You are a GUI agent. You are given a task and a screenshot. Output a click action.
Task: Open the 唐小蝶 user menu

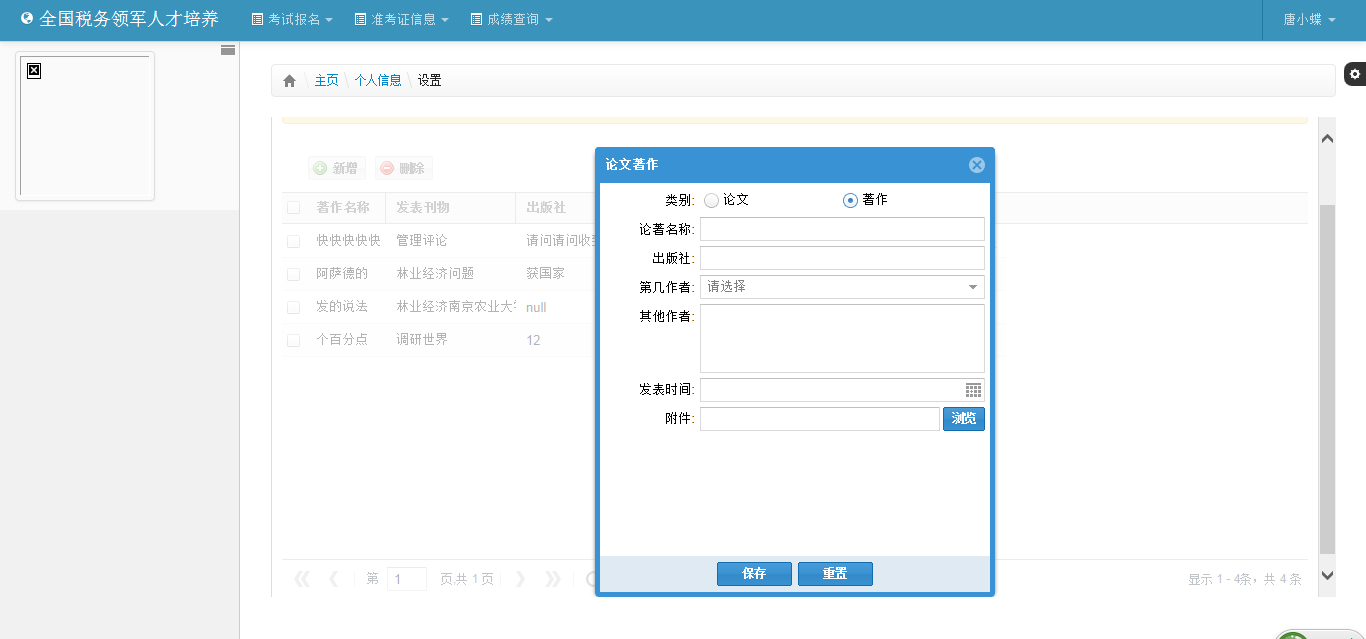click(1310, 19)
